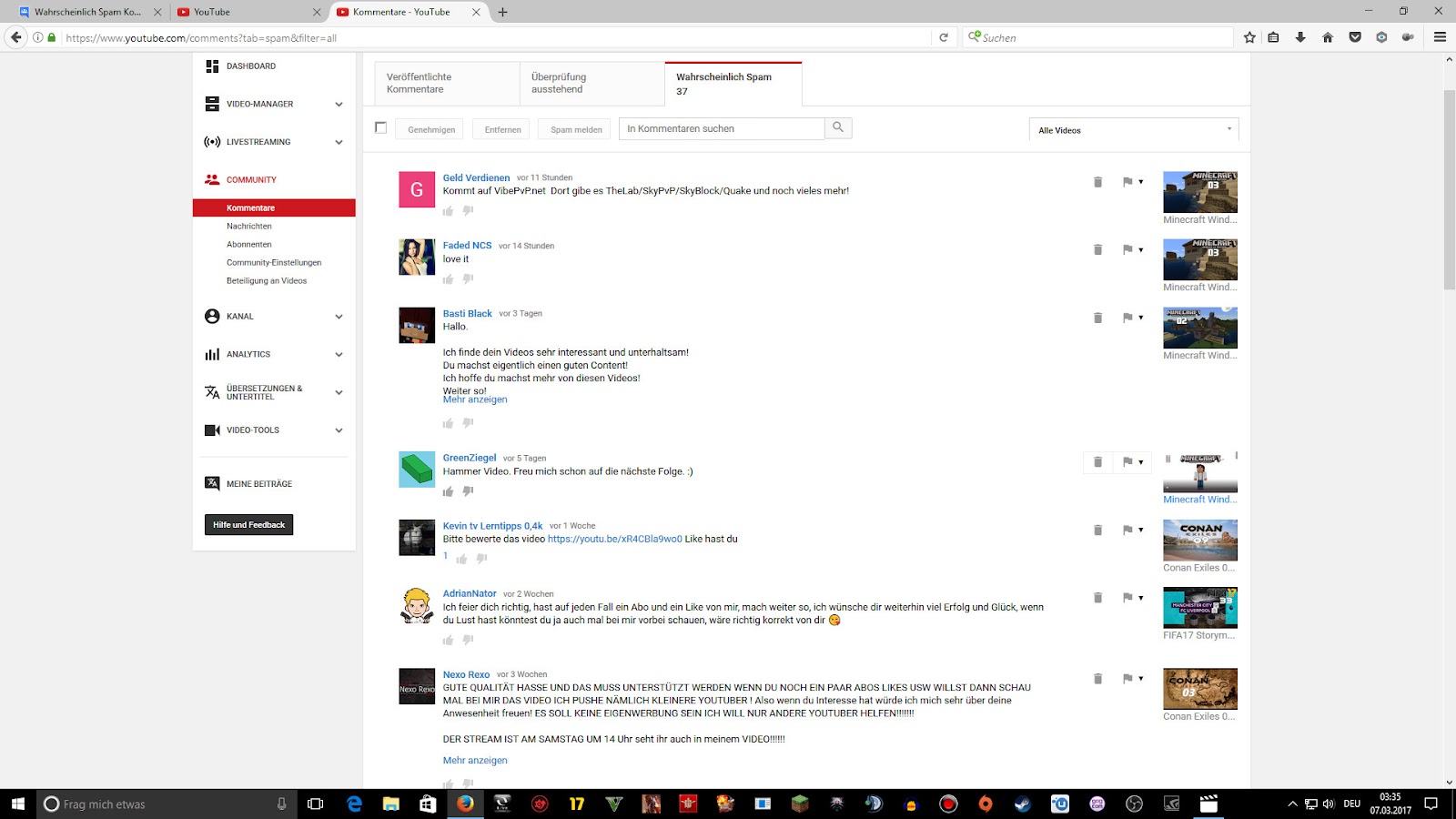Screen dimensions: 1456x819
Task: Open the AdrianNator channel link
Action: (x=470, y=593)
